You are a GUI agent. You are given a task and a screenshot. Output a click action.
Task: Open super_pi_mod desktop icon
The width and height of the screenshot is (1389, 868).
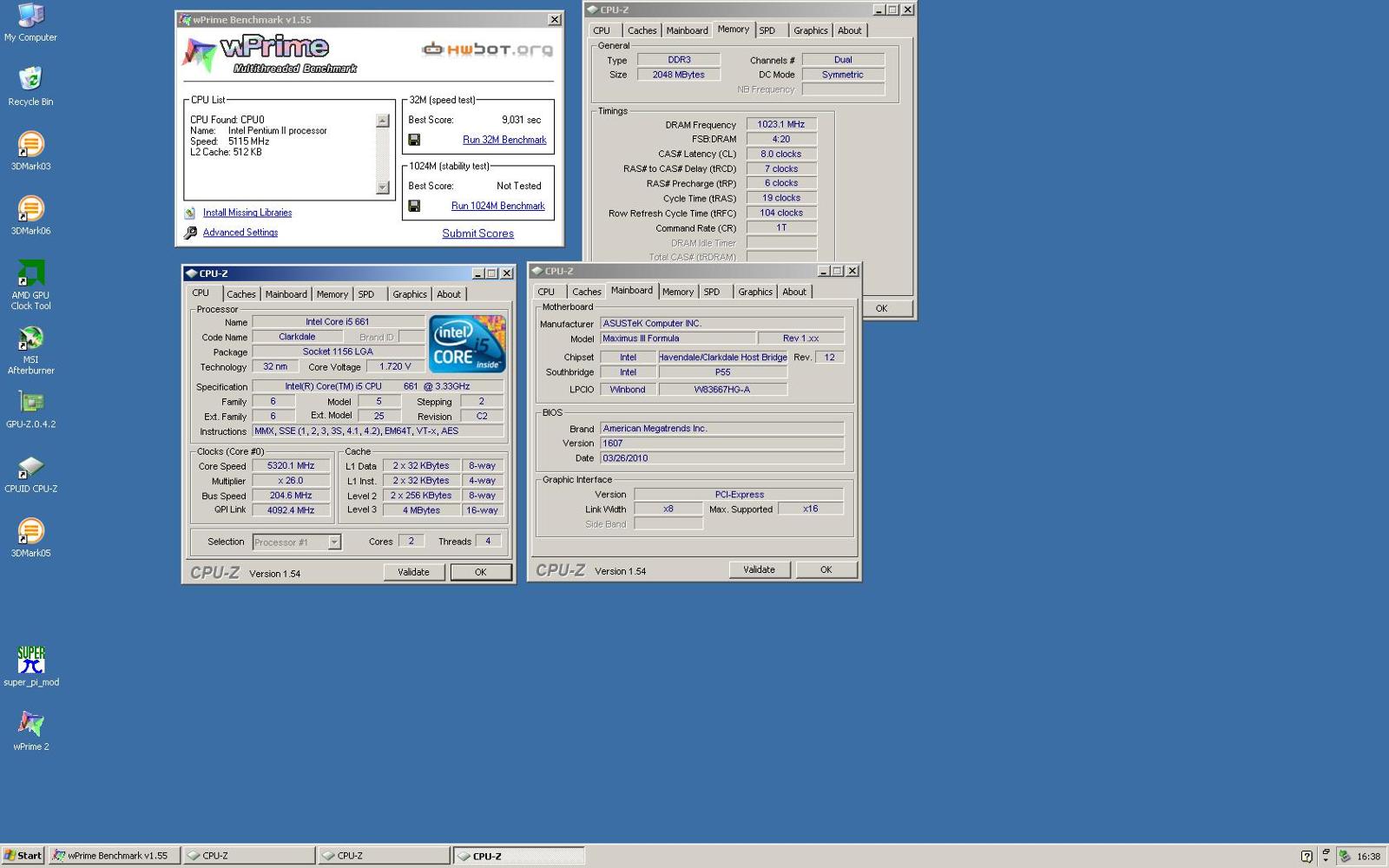click(30, 666)
